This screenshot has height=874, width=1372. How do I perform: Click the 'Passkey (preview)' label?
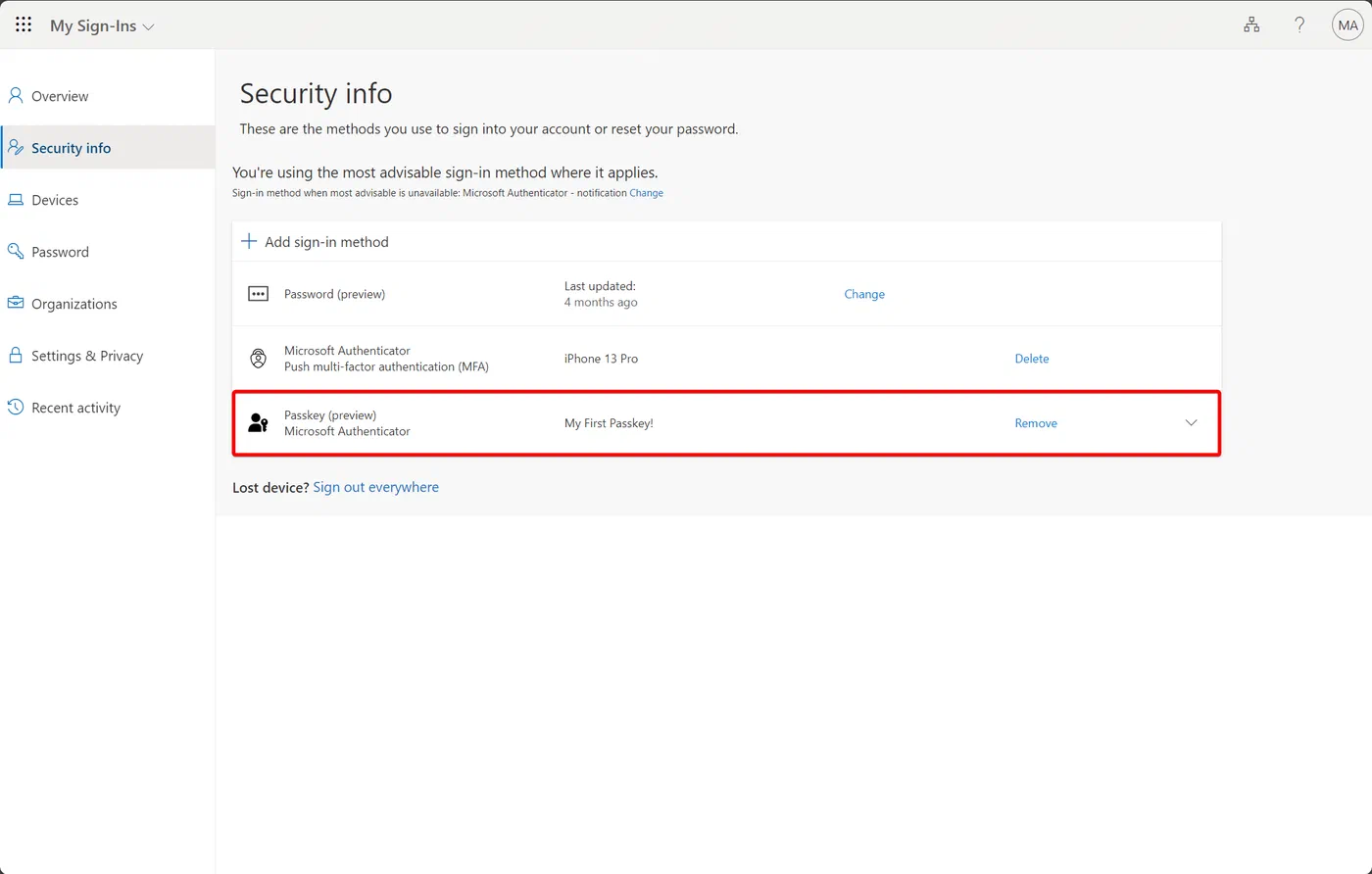tap(330, 415)
